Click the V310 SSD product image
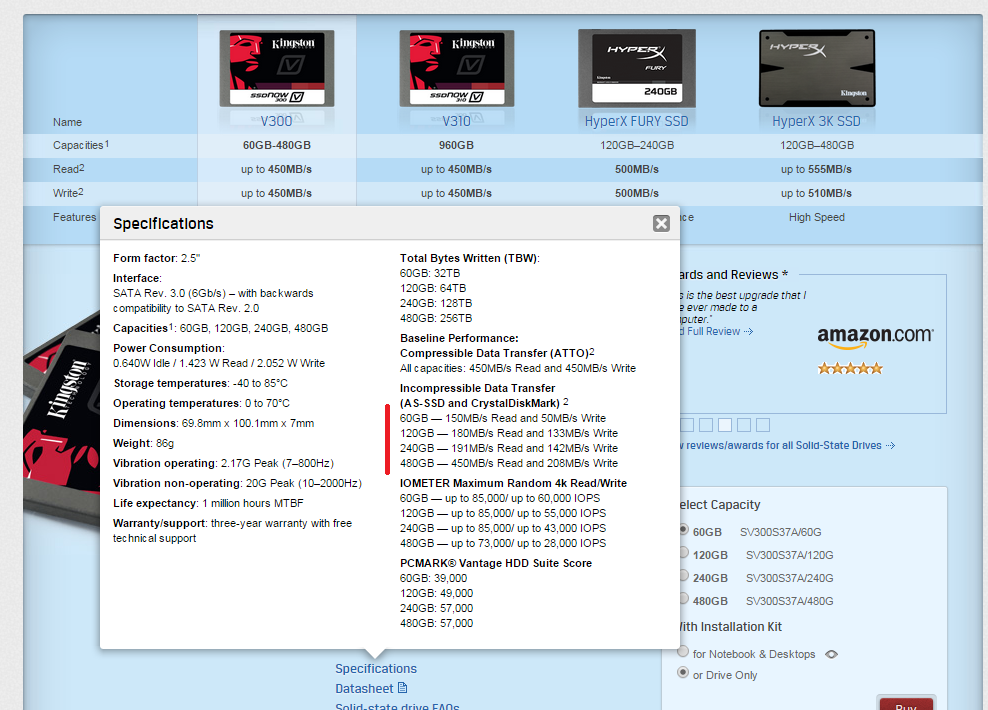This screenshot has width=988, height=710. point(457,69)
